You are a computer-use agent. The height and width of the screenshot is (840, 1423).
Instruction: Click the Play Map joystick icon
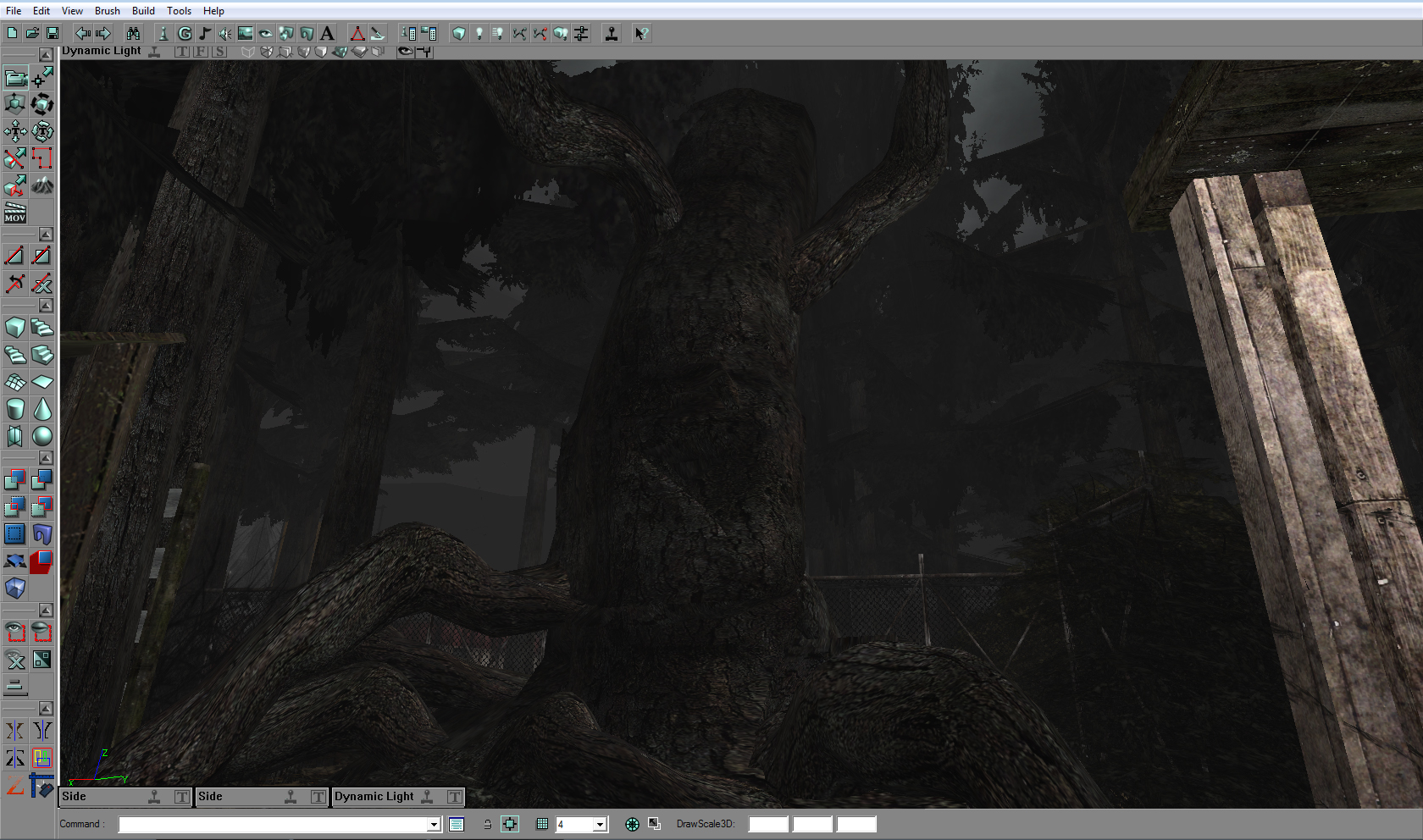[612, 34]
